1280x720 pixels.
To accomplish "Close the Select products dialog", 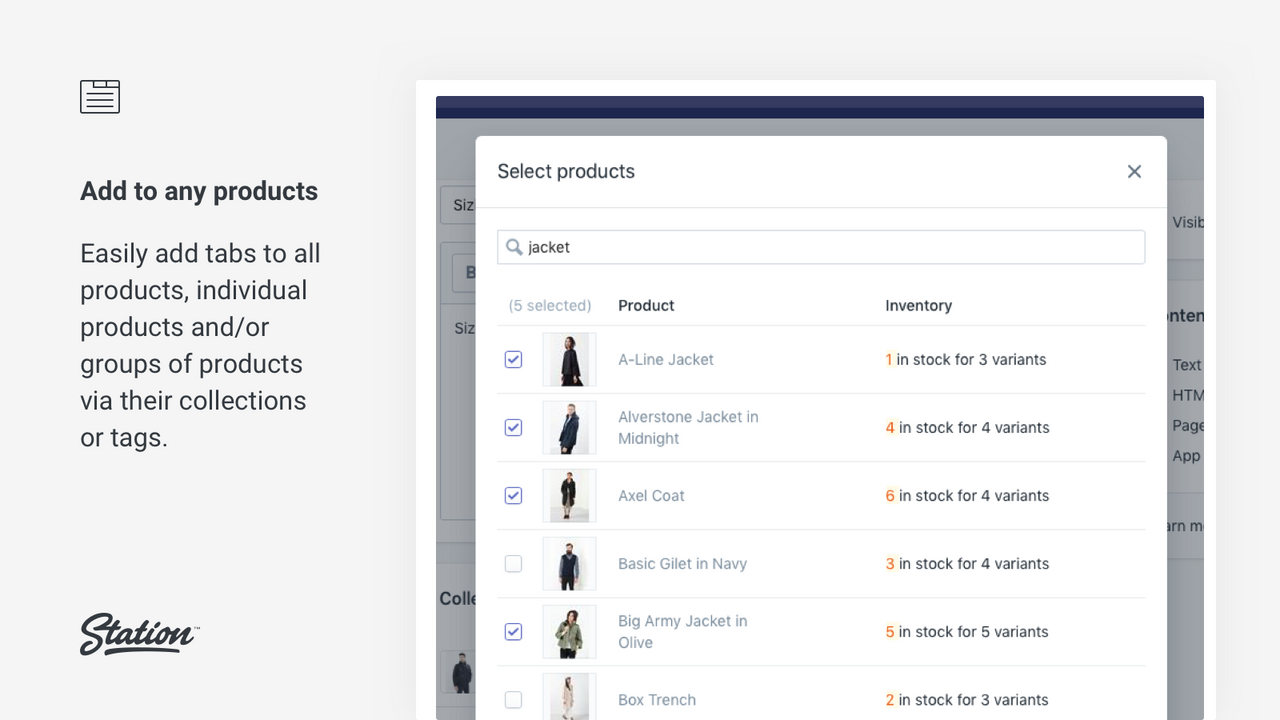I will 1134,171.
